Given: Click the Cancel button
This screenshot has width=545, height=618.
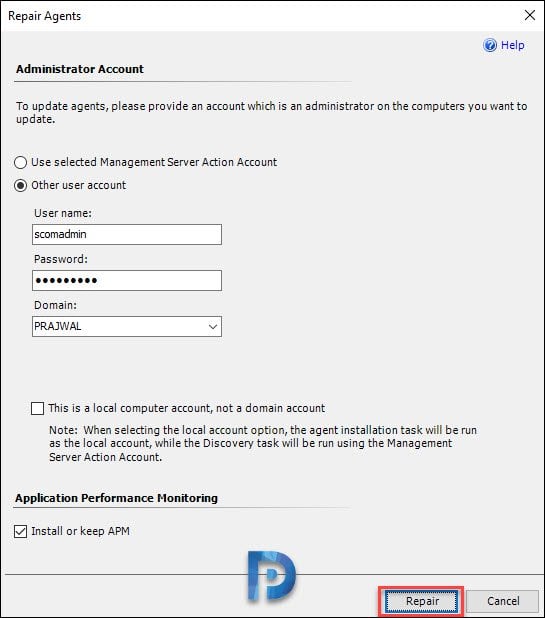Looking at the screenshot, I should click(503, 601).
